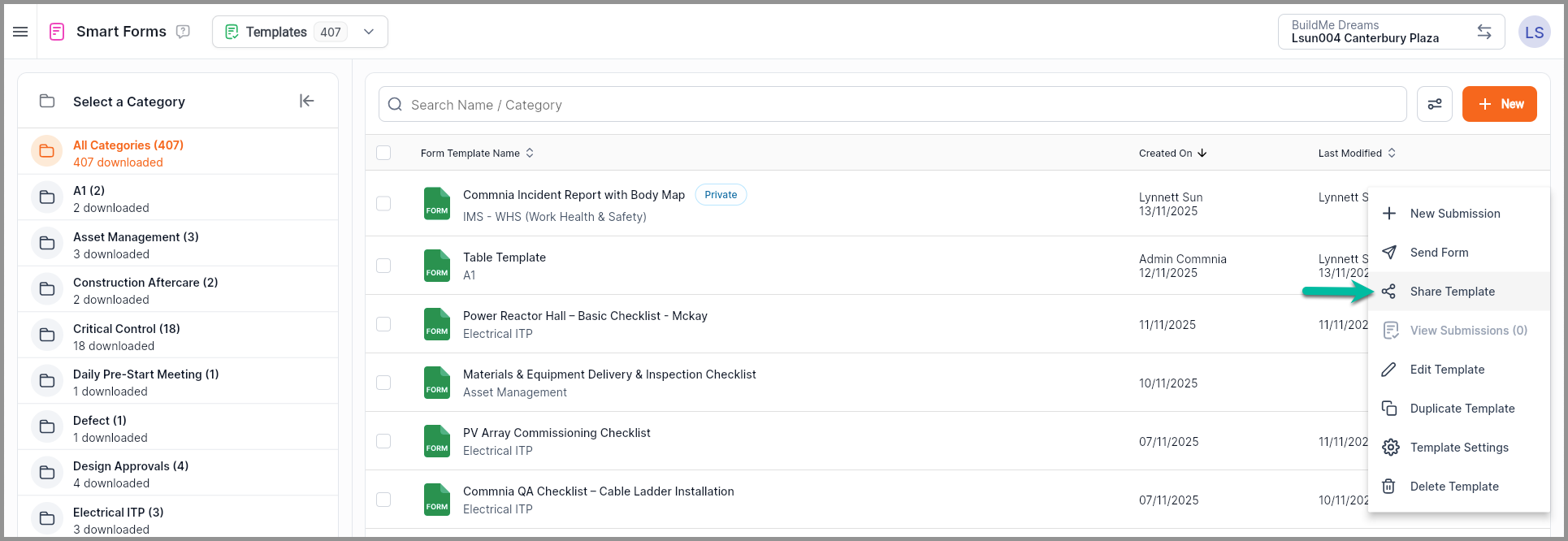Tick the select-all templates header checkbox
1568x541 pixels.
pyautogui.click(x=383, y=153)
